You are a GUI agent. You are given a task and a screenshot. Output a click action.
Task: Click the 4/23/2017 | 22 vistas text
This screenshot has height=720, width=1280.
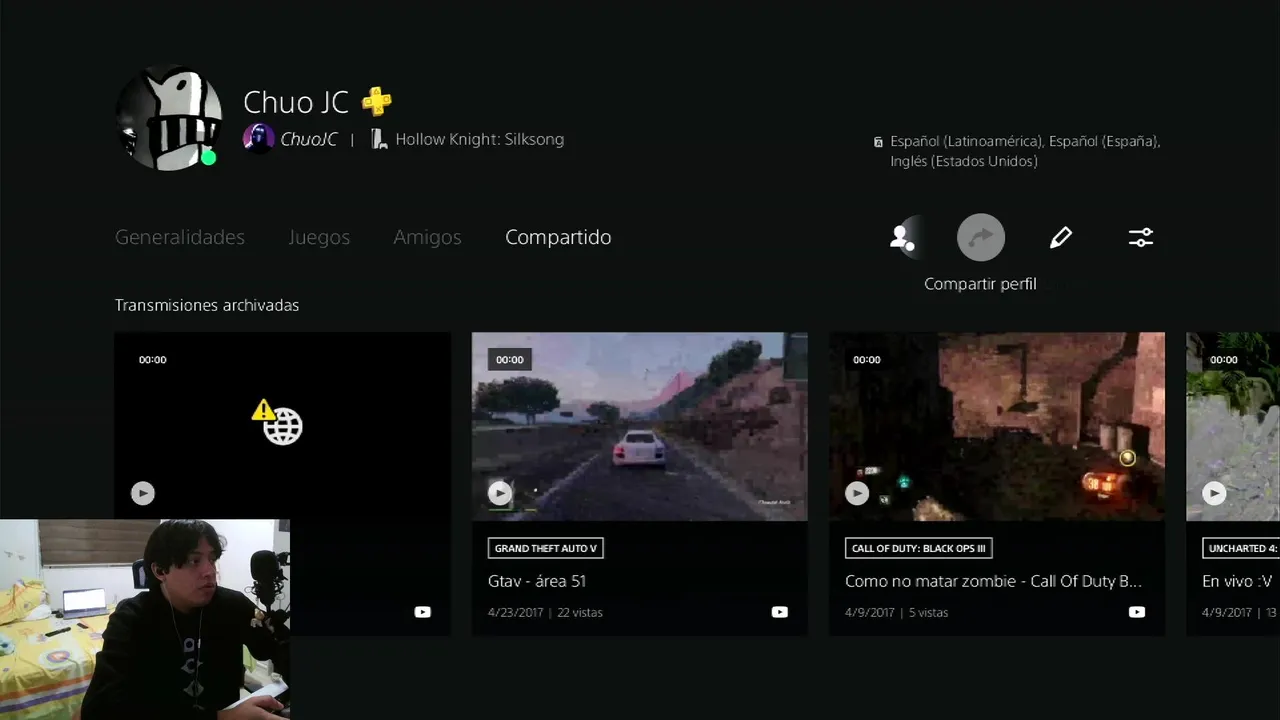click(545, 612)
